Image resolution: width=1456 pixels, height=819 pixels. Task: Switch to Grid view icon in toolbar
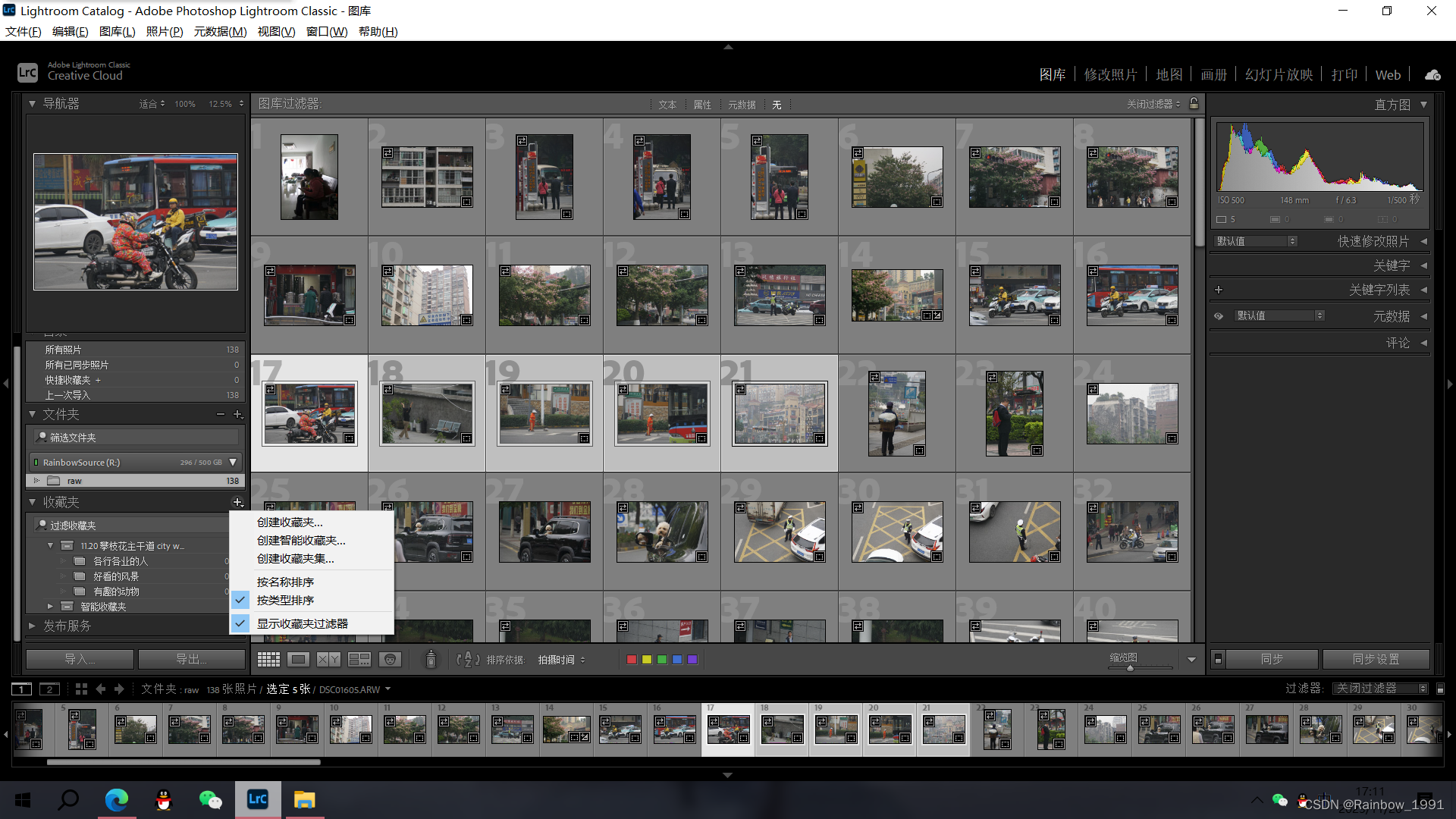(268, 660)
